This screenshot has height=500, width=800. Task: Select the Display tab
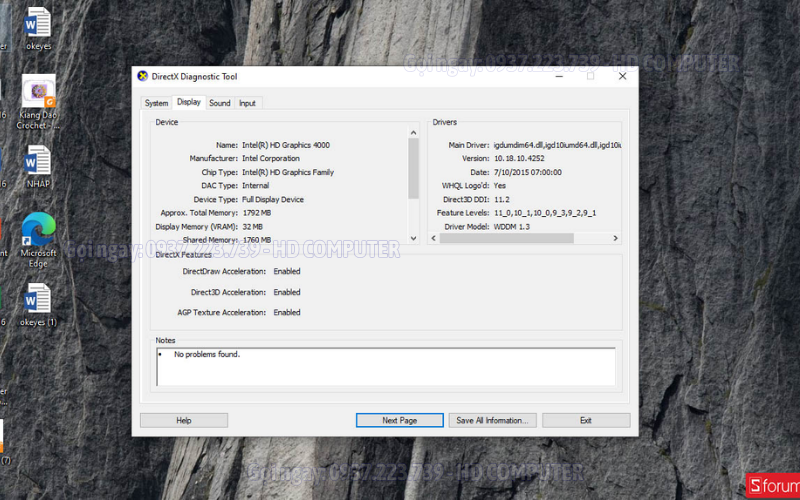click(x=188, y=102)
